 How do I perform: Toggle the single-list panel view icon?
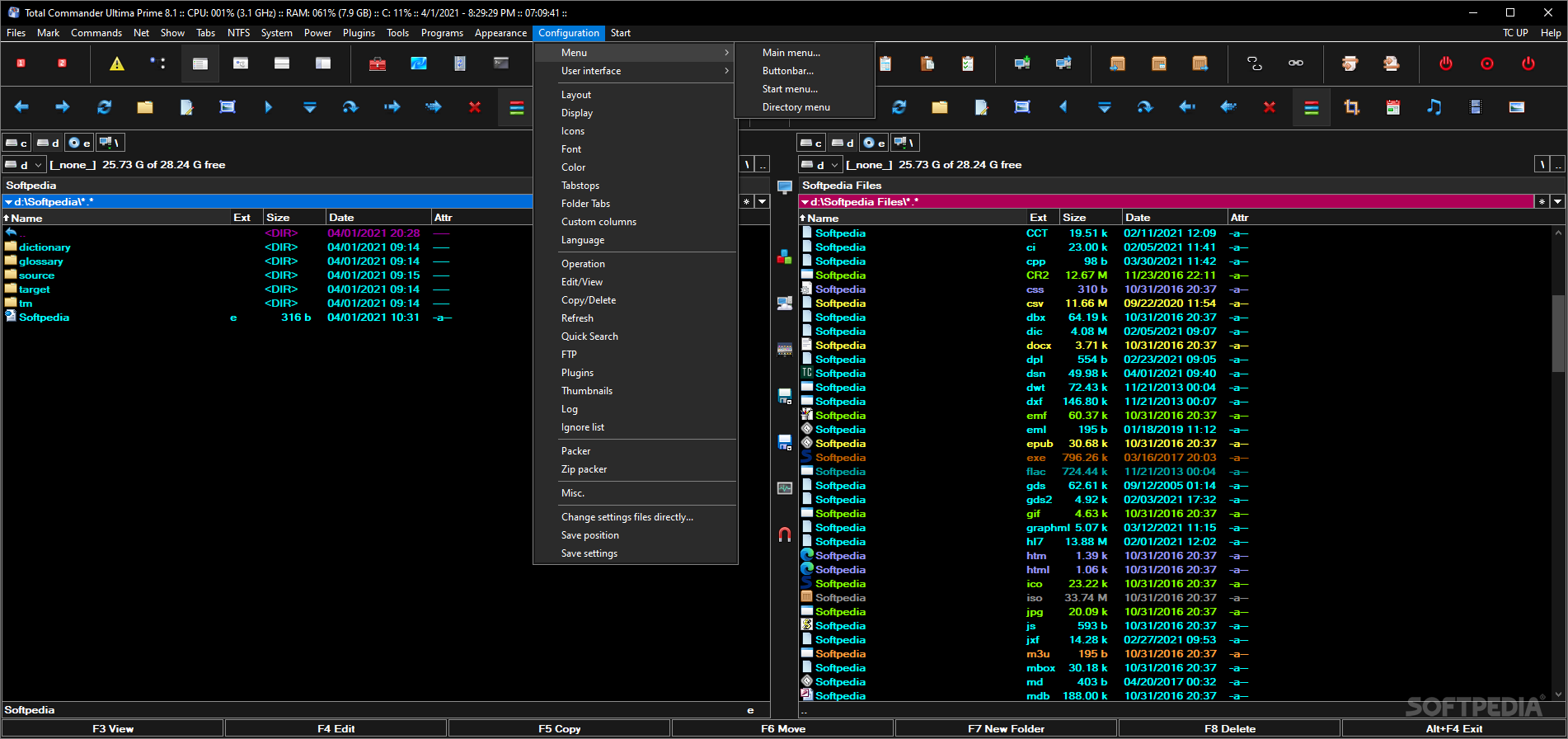tap(200, 64)
